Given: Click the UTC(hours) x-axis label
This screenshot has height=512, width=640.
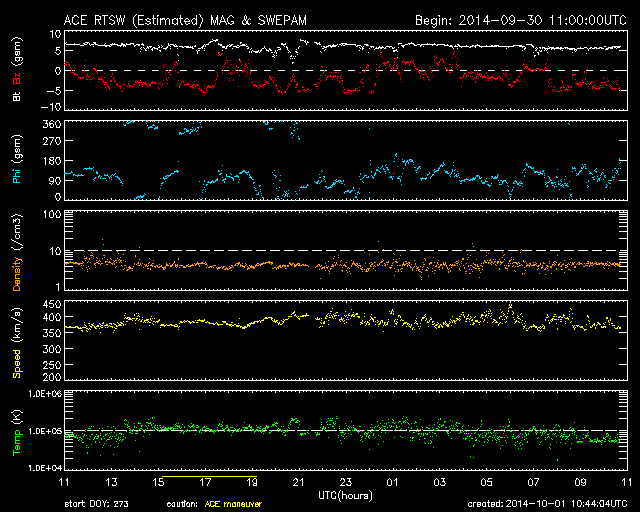Looking at the screenshot, I should click(x=346, y=494).
